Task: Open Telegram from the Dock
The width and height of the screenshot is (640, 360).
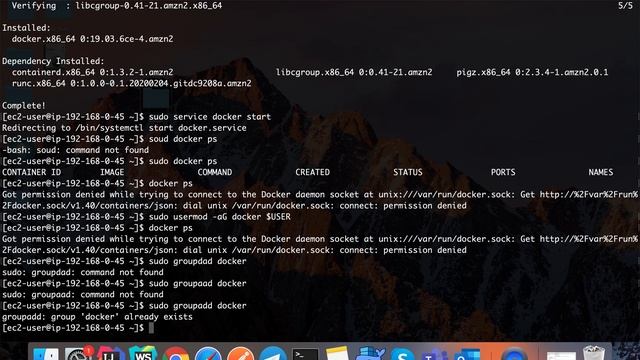Action: pyautogui.click(x=273, y=354)
